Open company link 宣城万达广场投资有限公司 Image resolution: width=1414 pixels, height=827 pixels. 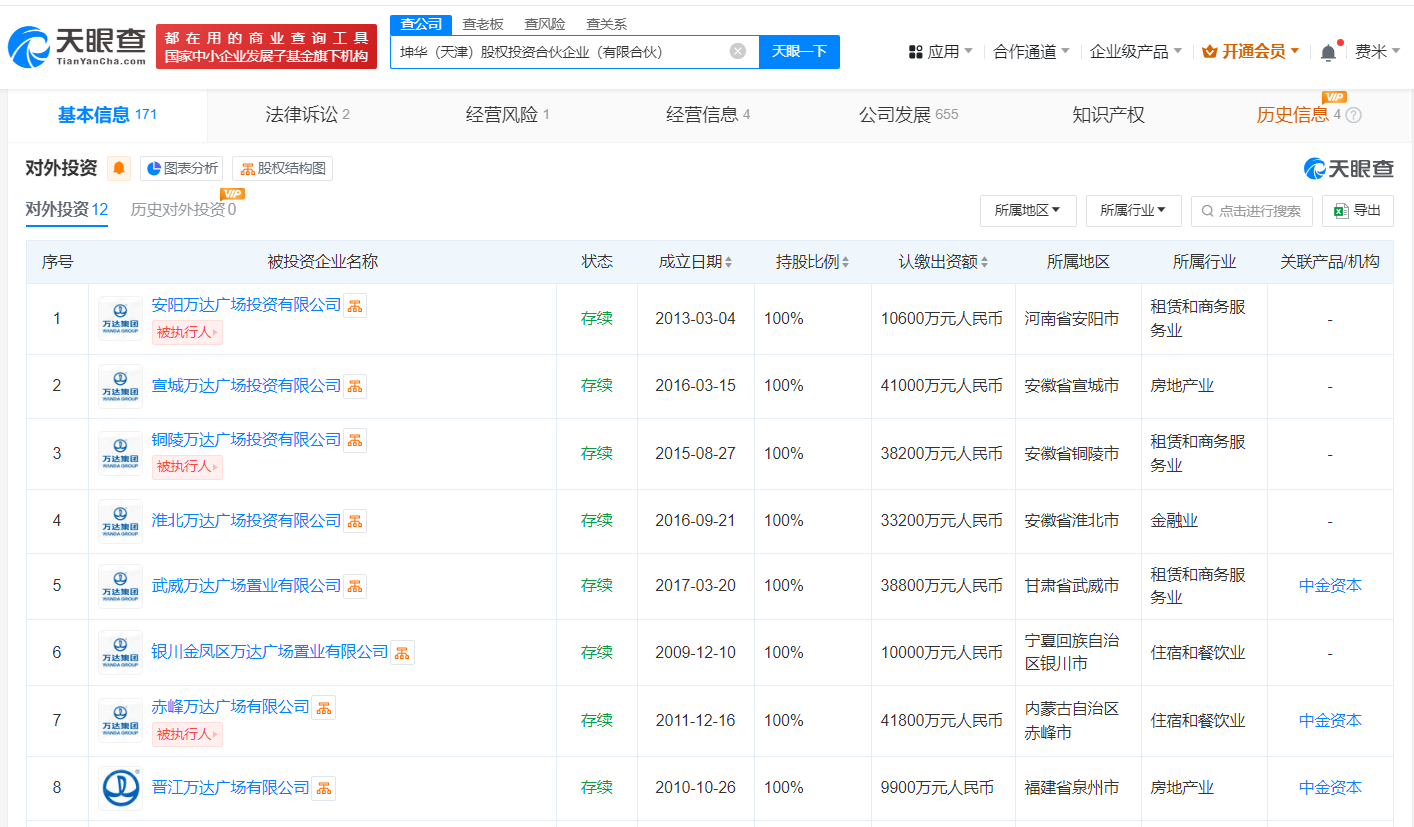click(x=246, y=386)
